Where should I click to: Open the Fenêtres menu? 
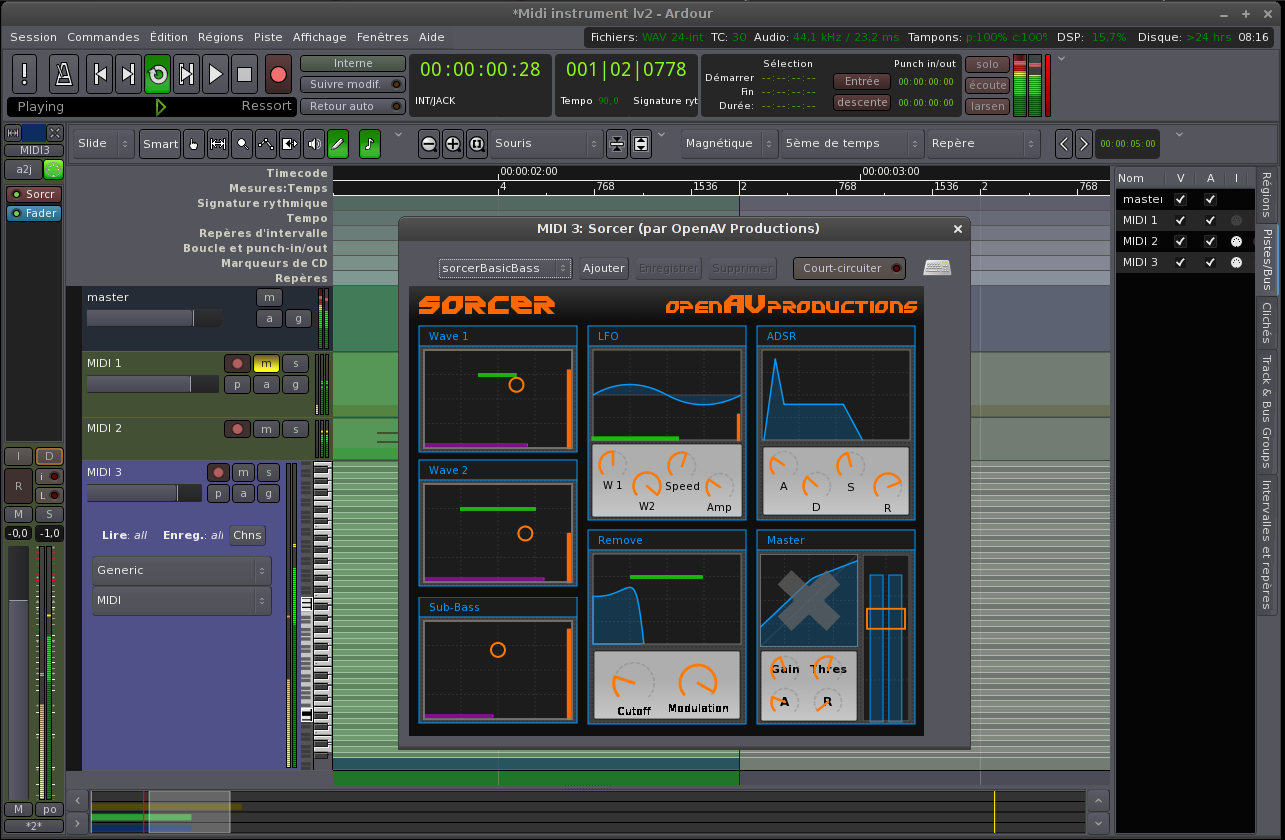click(x=382, y=37)
